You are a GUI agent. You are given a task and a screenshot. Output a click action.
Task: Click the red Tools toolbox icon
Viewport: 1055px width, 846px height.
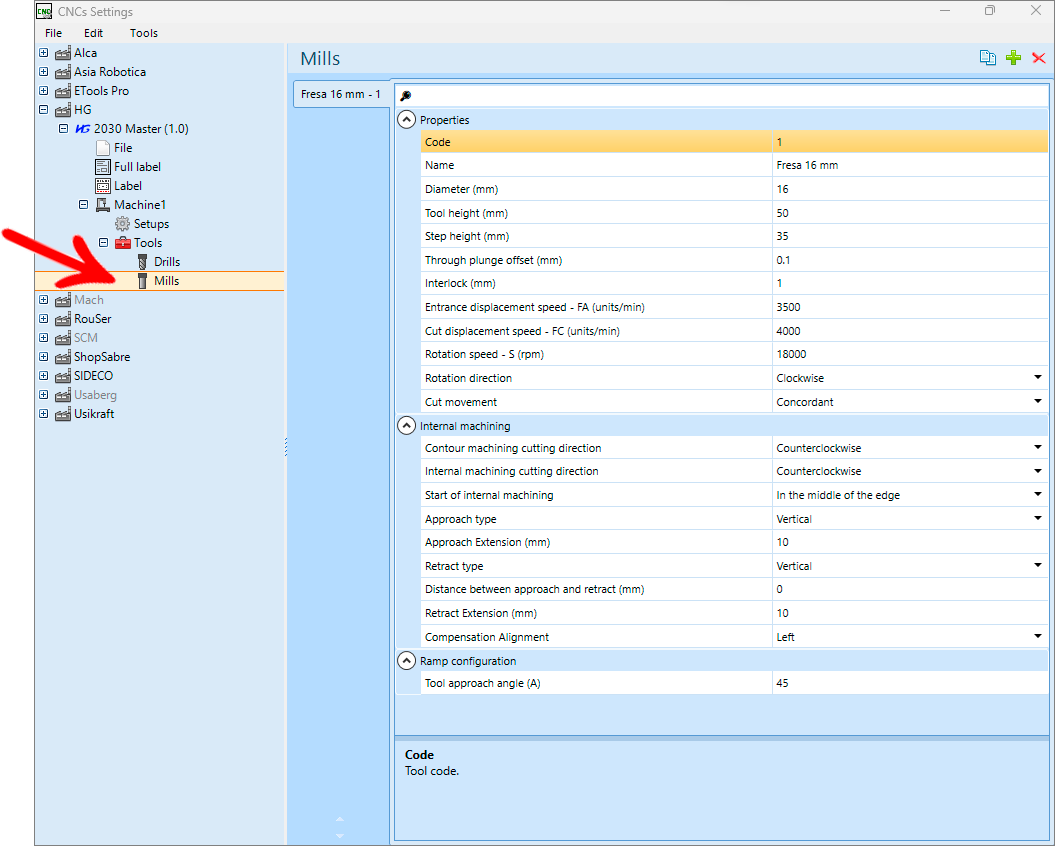coord(122,243)
